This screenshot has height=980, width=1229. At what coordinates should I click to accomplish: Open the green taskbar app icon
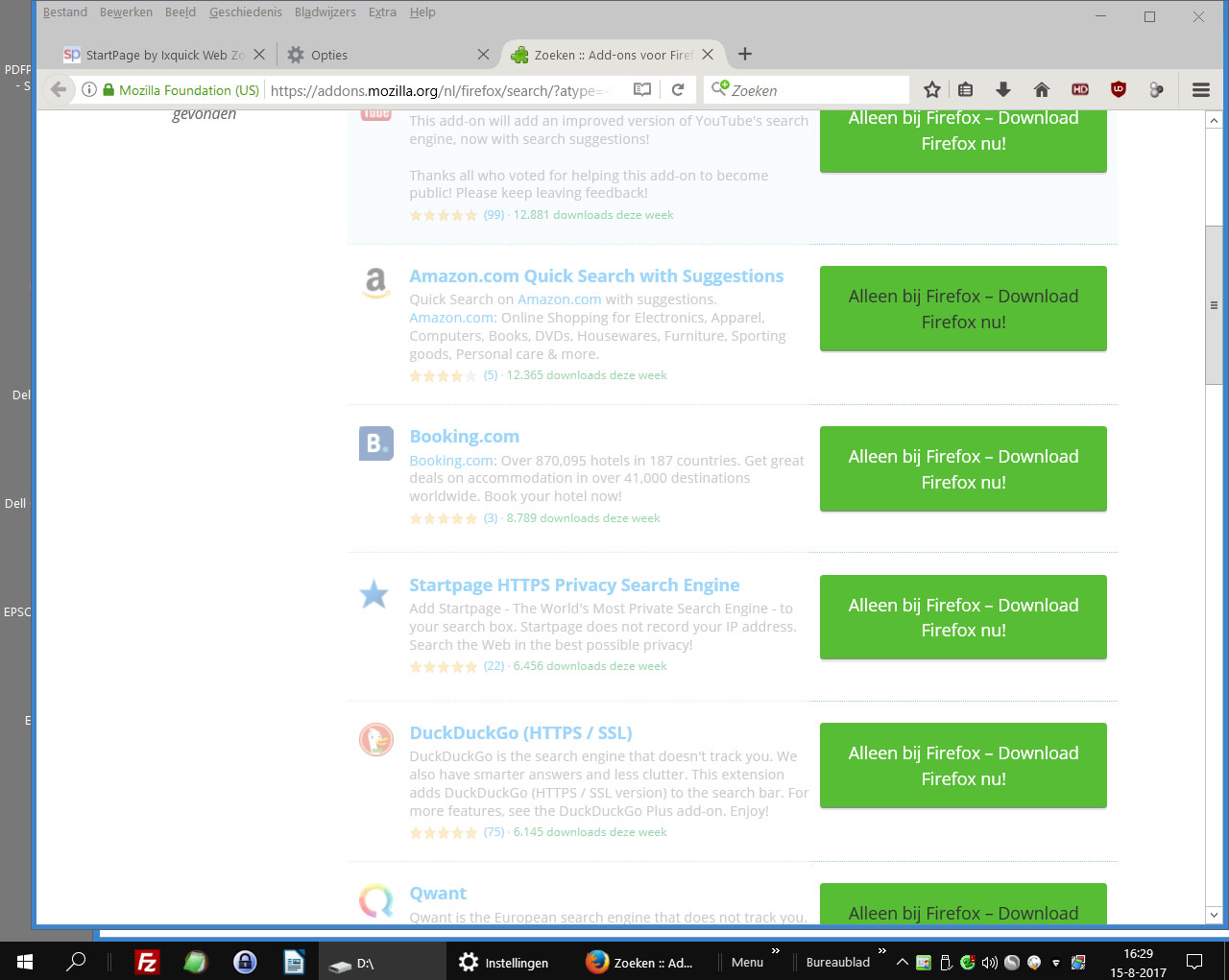pyautogui.click(x=196, y=962)
